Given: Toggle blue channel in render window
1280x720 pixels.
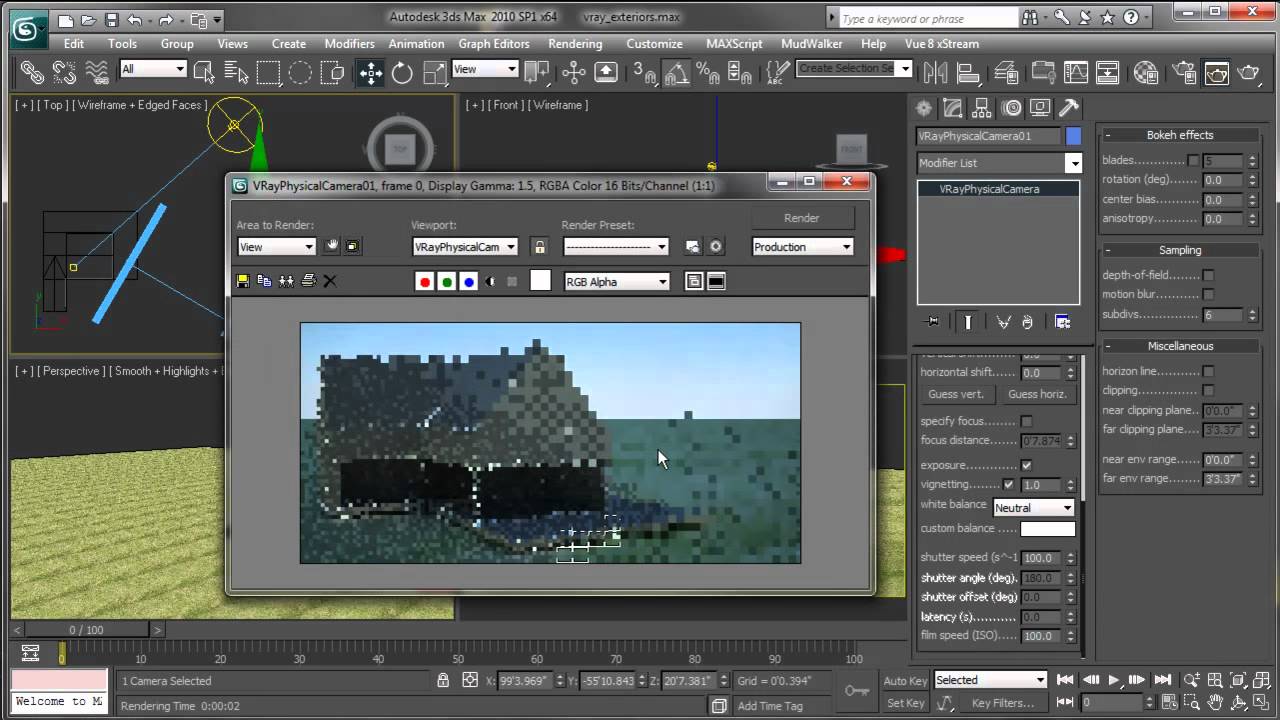Looking at the screenshot, I should click(469, 282).
